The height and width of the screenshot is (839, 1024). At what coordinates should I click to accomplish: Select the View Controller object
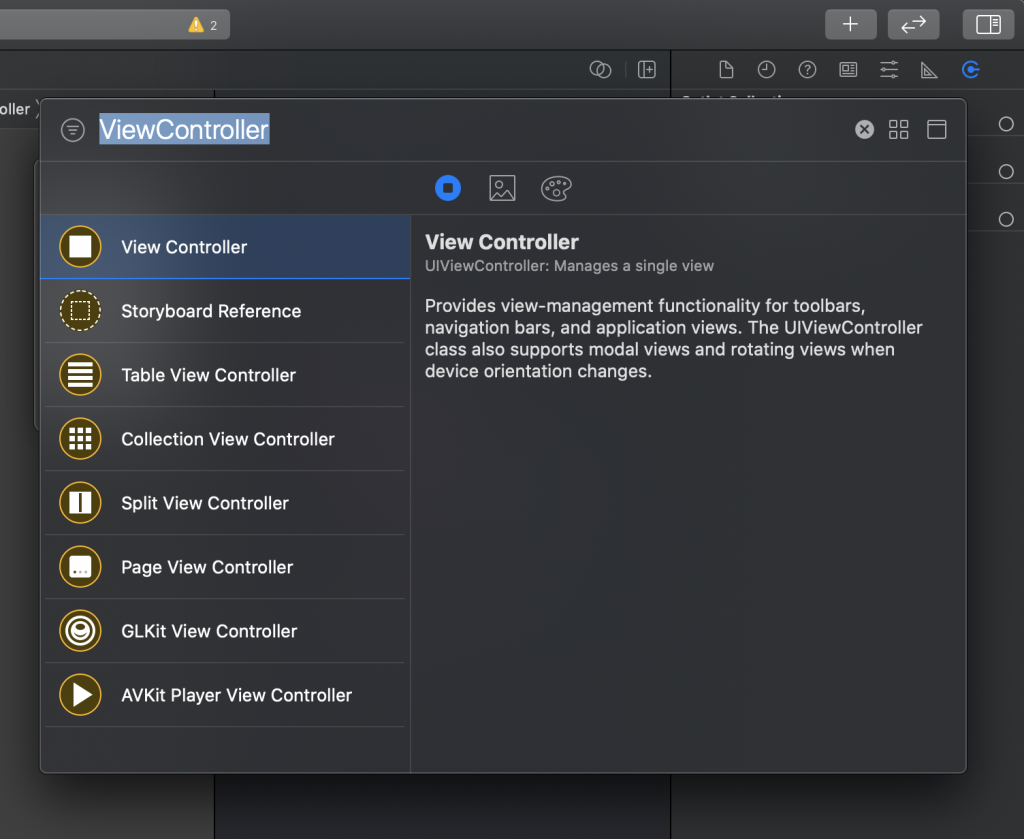[225, 247]
